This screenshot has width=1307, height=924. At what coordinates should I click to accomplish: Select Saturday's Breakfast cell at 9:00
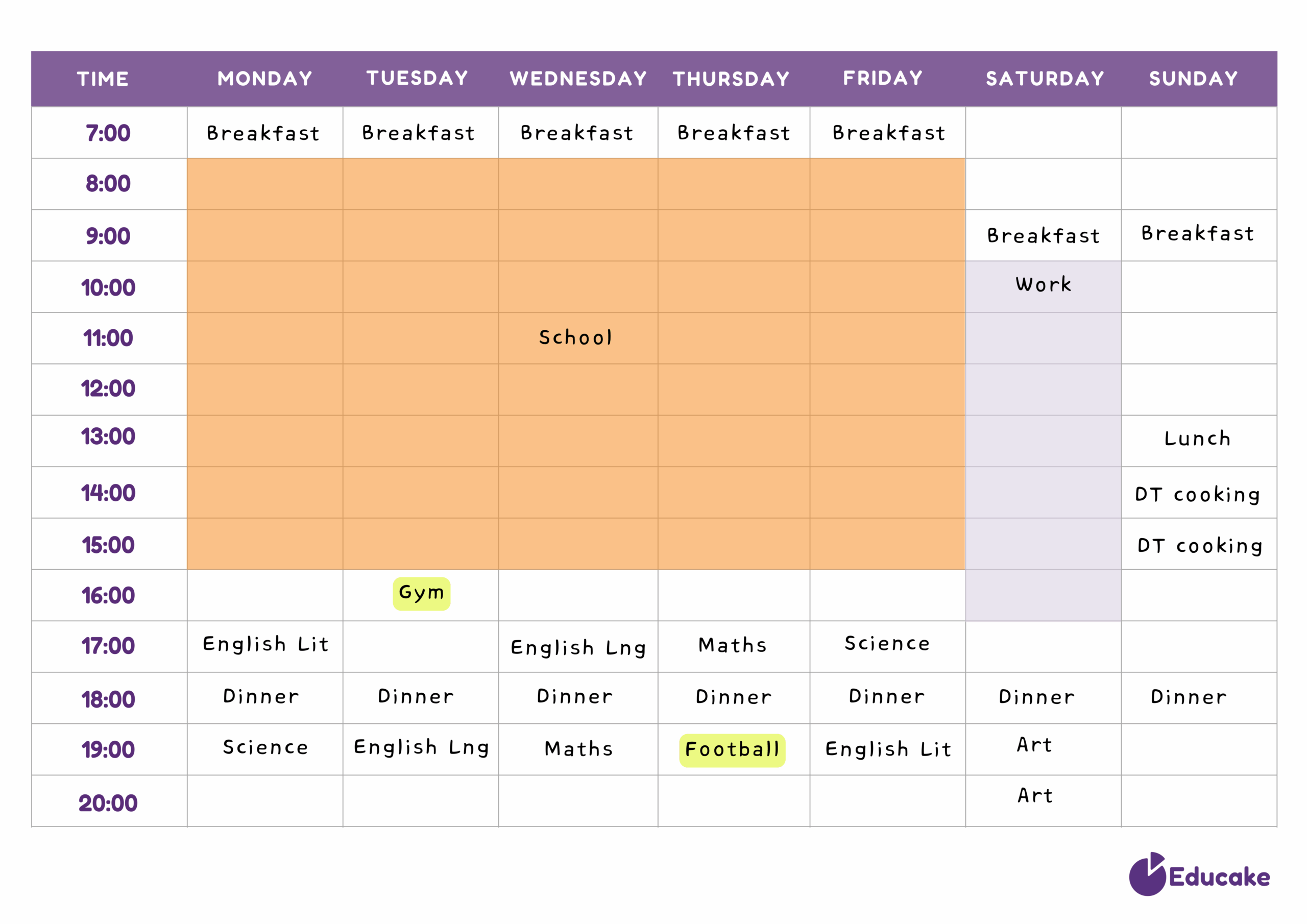(x=1044, y=236)
